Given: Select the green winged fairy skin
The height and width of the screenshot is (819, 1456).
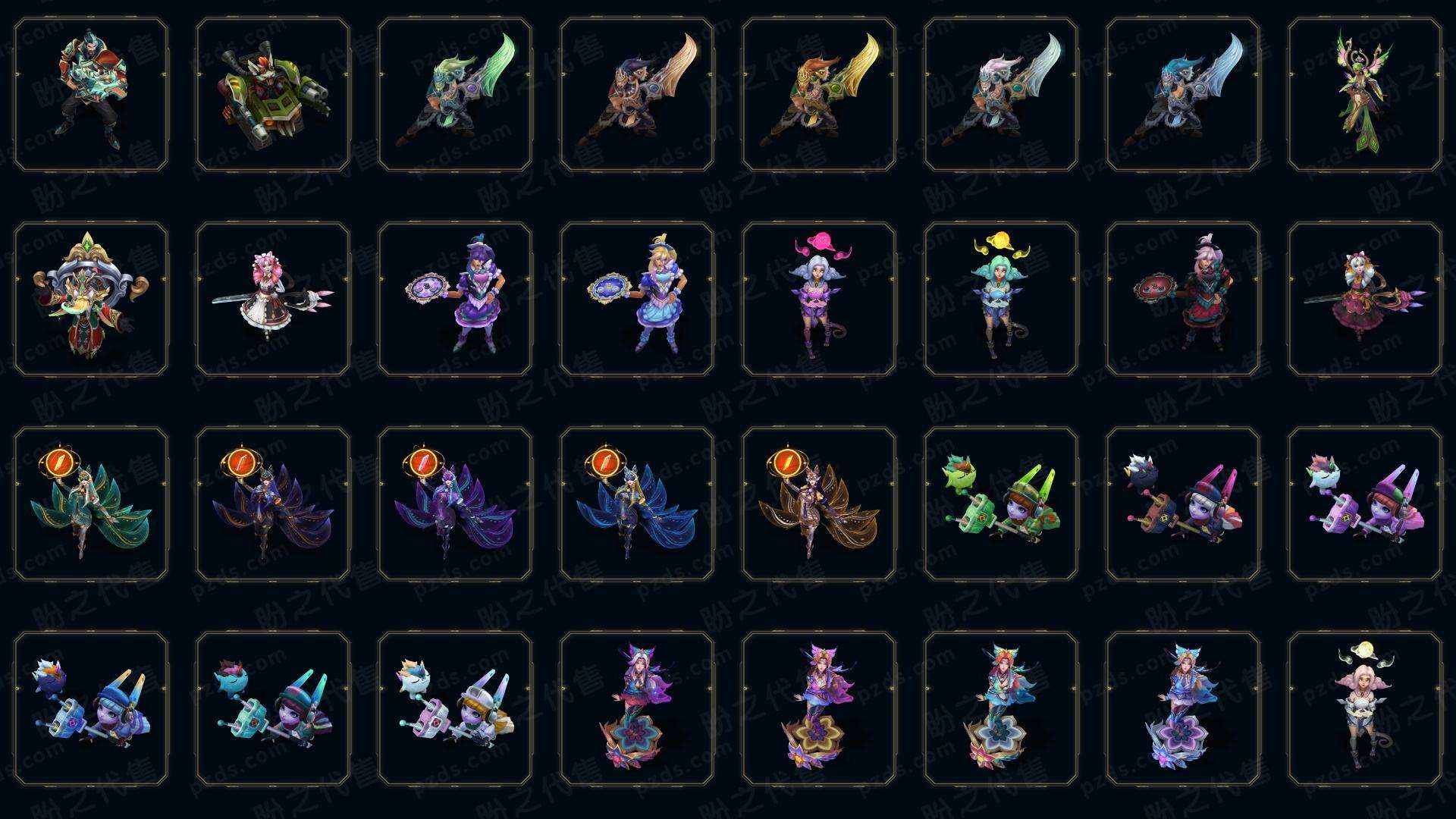Looking at the screenshot, I should pyautogui.click(x=1365, y=95).
